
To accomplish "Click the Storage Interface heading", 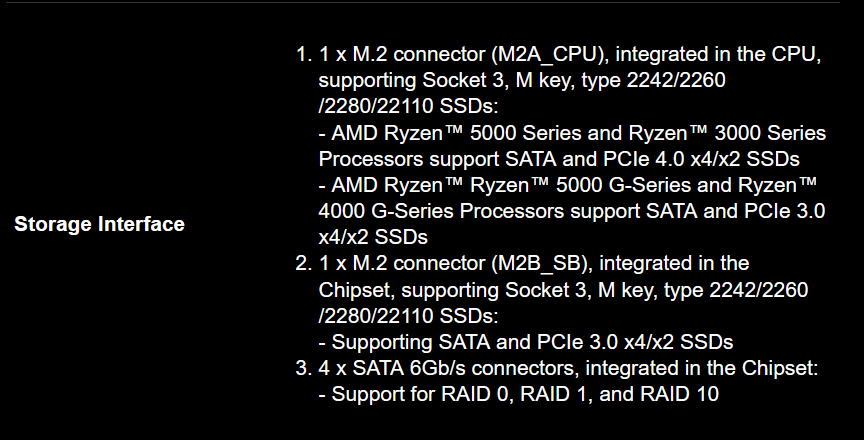I will pyautogui.click(x=99, y=224).
